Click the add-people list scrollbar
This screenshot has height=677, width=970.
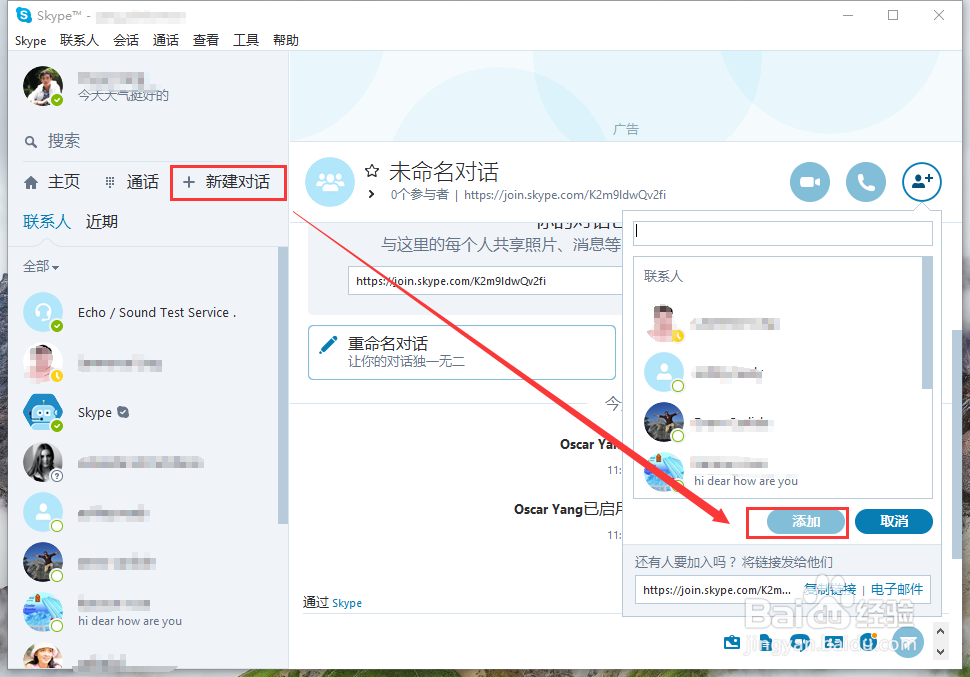pos(927,323)
